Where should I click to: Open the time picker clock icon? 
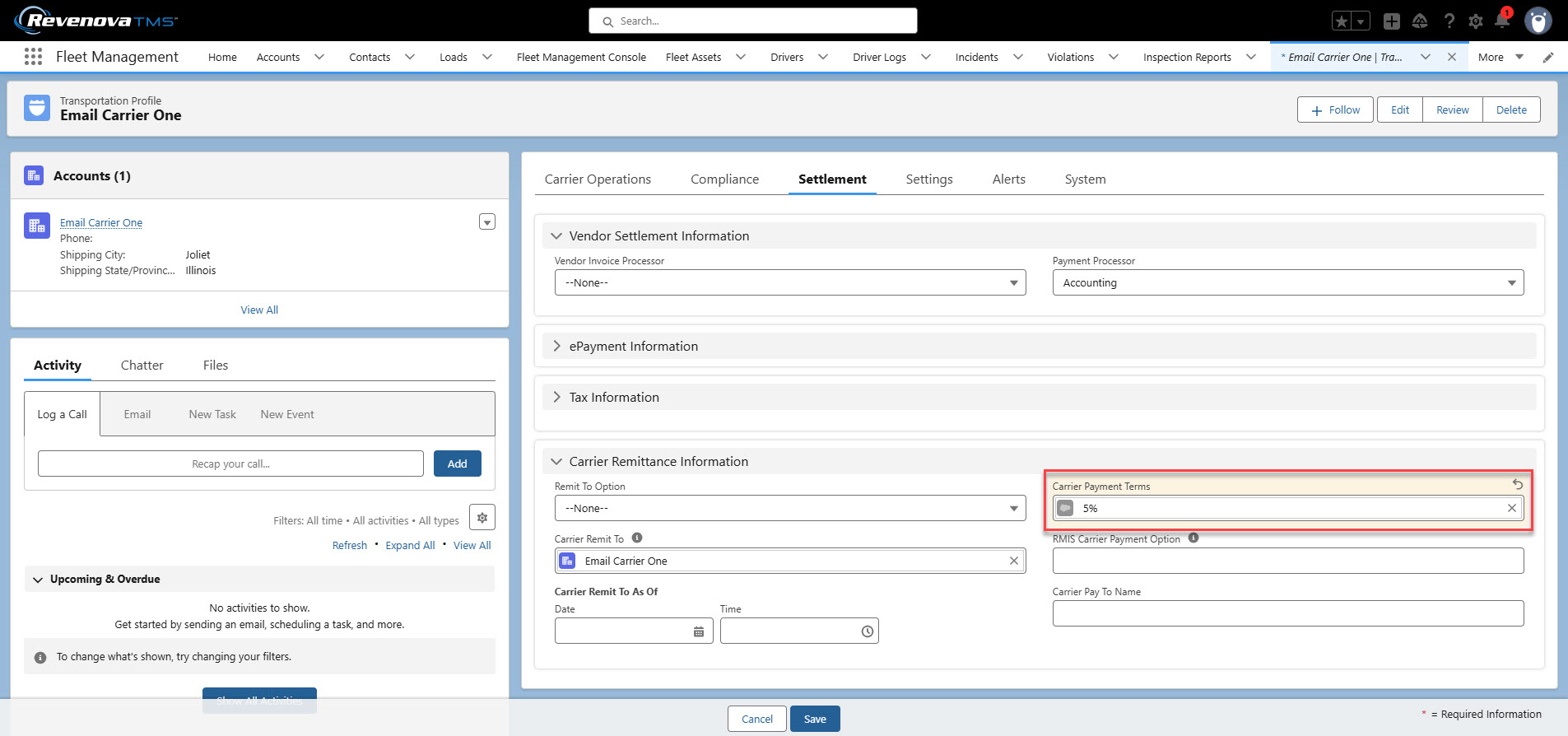[867, 631]
